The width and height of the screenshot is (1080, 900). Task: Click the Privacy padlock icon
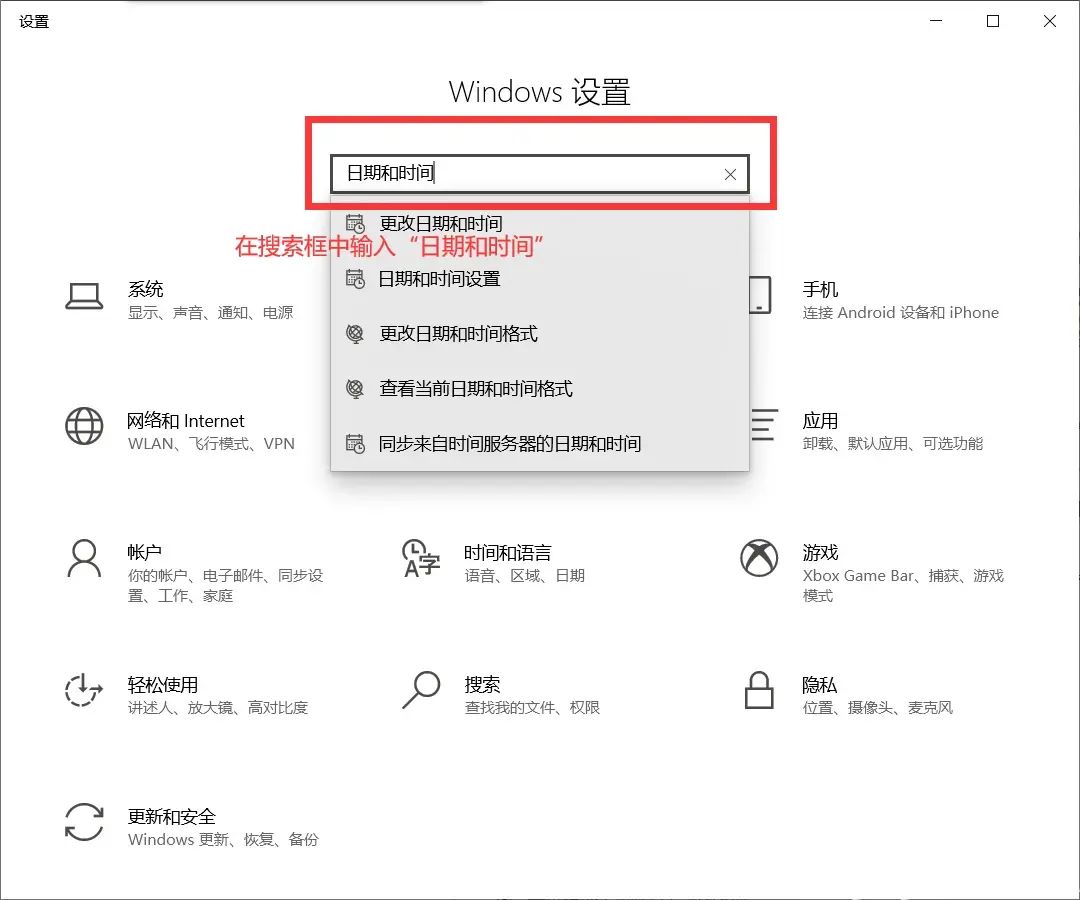[759, 690]
